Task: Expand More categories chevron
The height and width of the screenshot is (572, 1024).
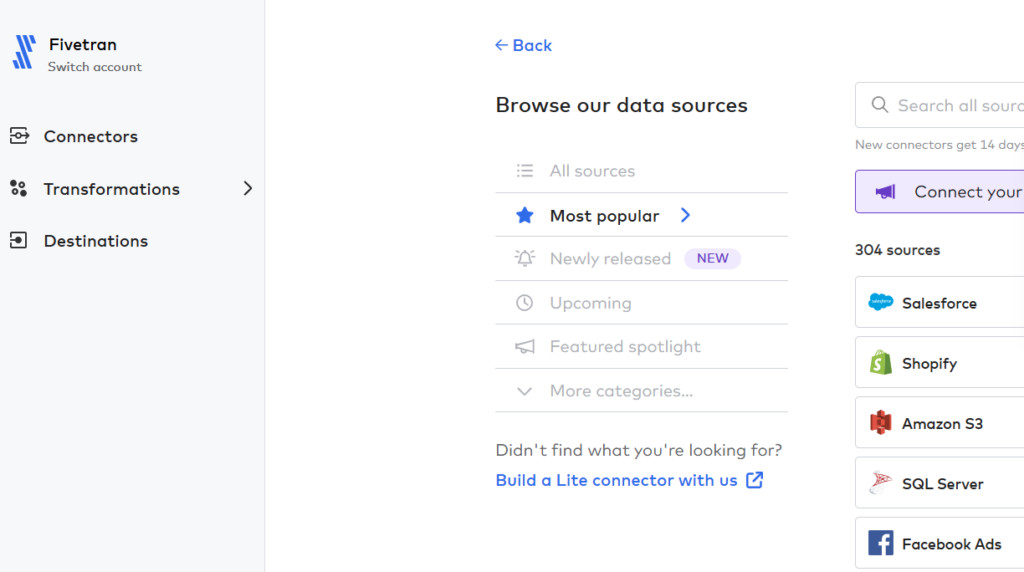Action: point(524,391)
